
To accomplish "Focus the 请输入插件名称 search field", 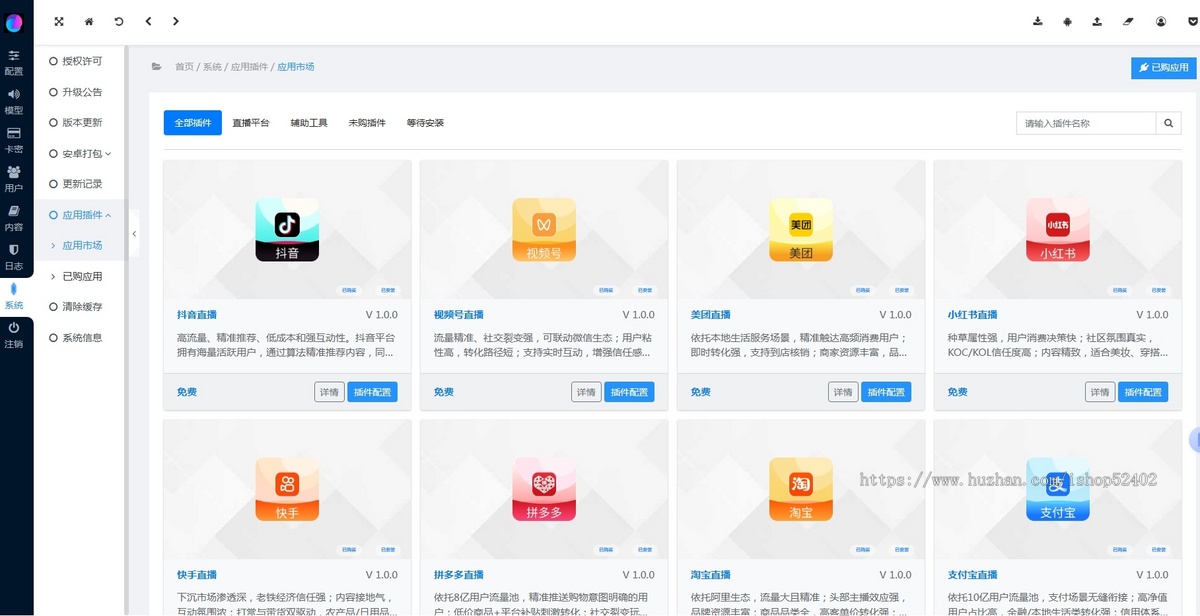I will pos(1086,124).
